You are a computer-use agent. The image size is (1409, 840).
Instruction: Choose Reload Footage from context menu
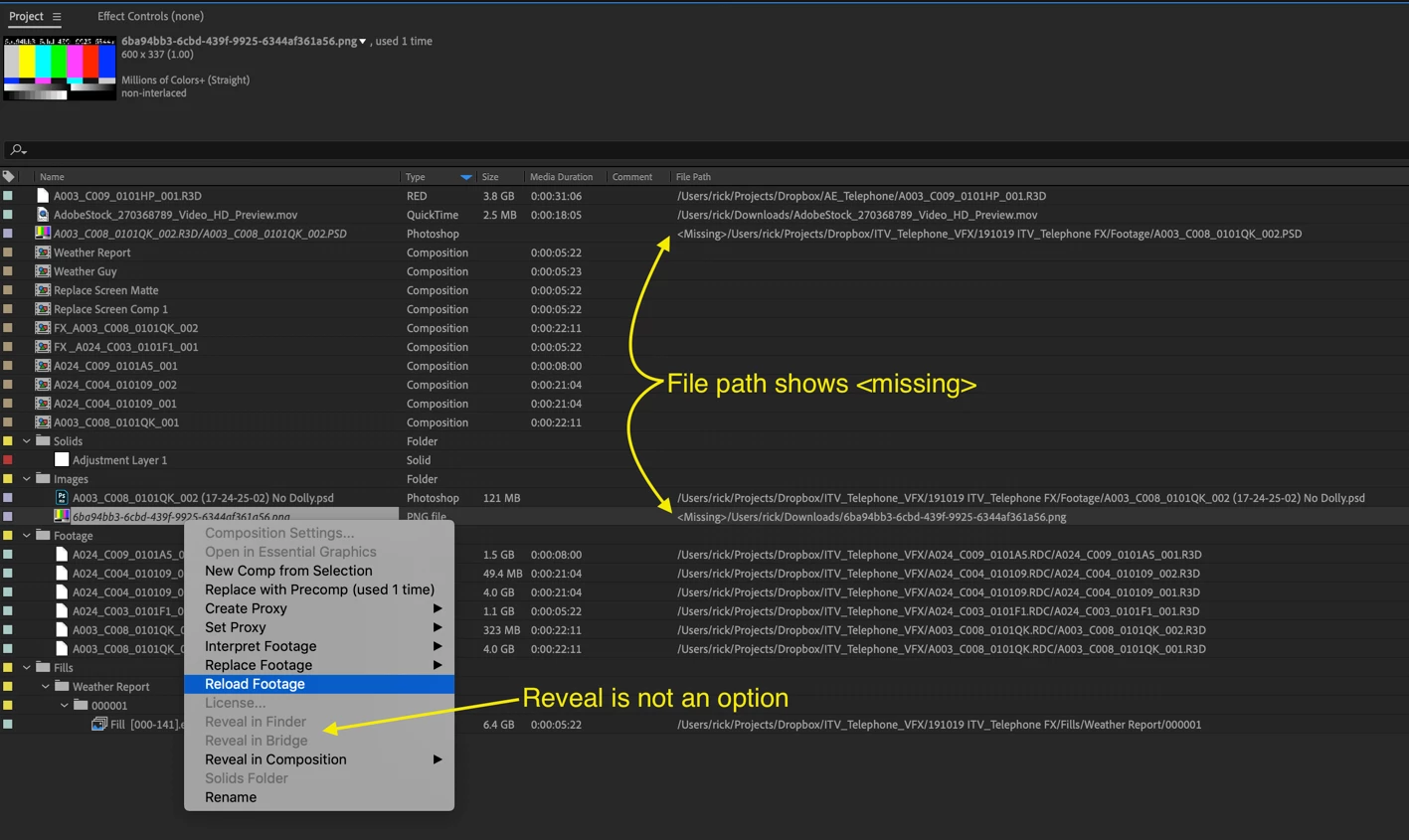click(319, 684)
